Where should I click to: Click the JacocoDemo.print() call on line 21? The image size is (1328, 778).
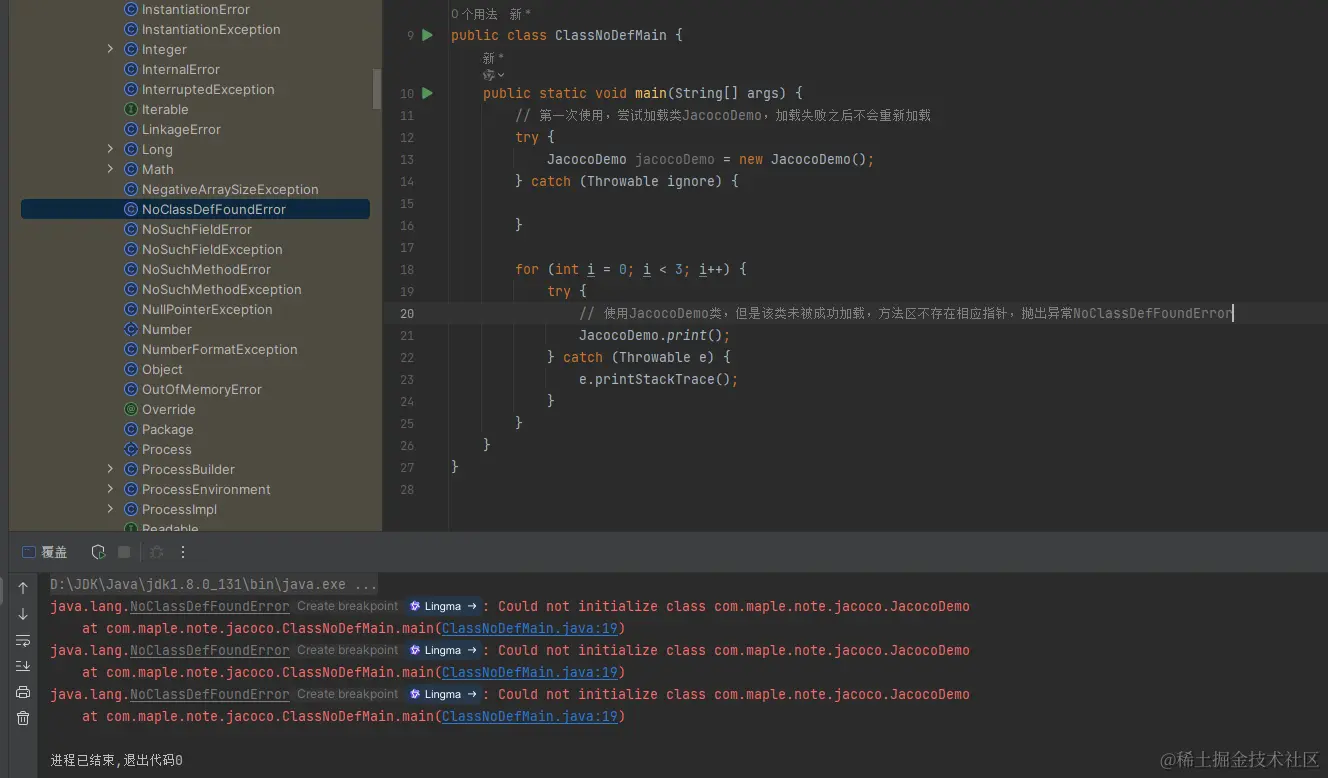coord(654,335)
